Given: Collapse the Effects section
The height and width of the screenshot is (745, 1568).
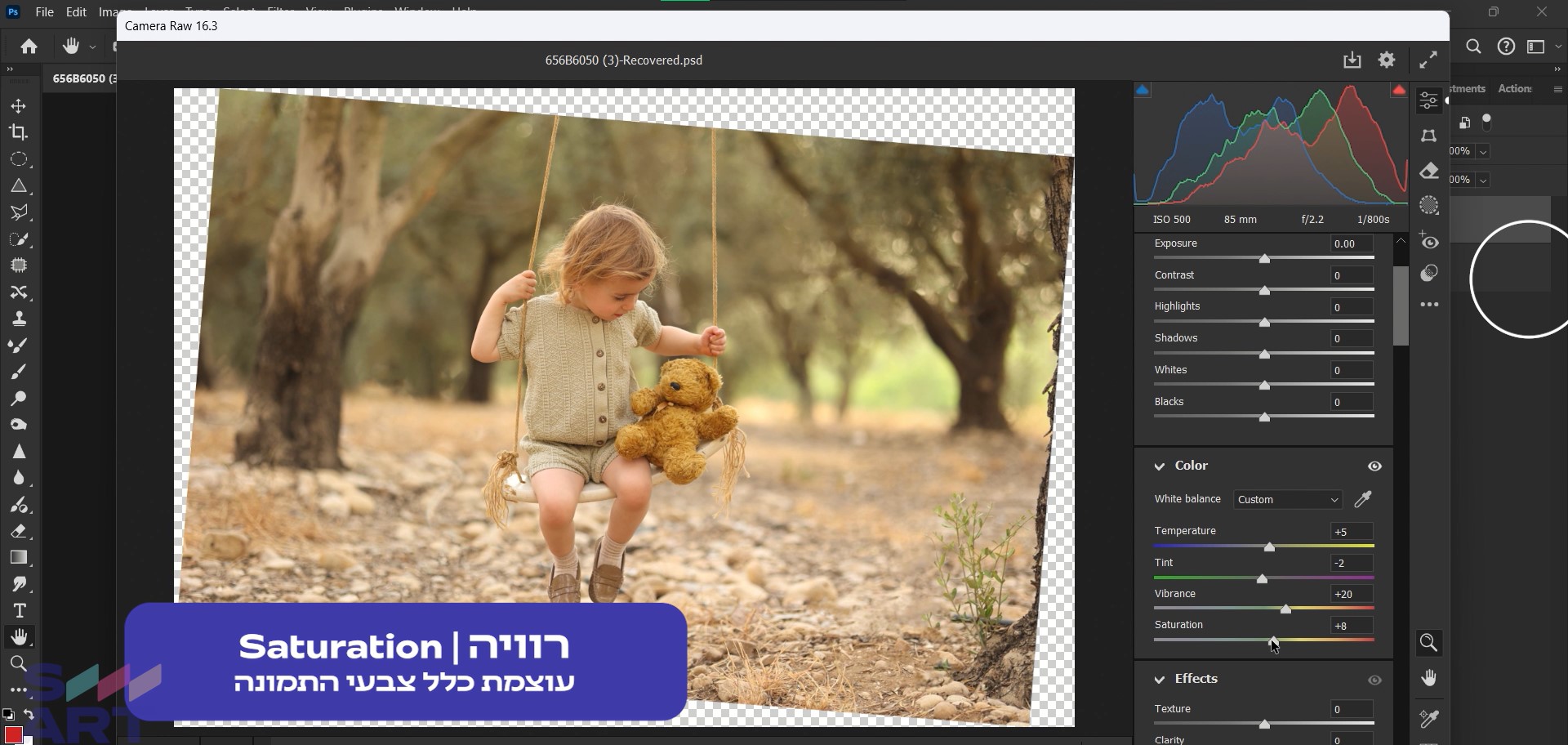Looking at the screenshot, I should (1160, 680).
